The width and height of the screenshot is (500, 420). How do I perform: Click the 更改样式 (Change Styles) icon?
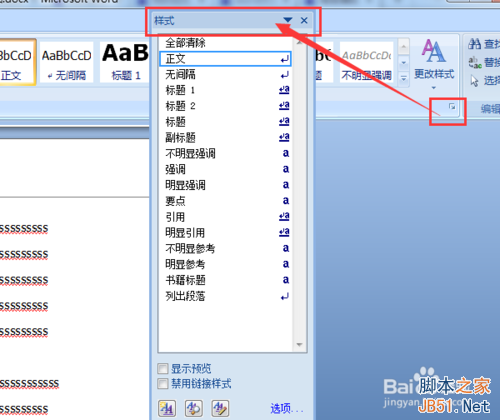[434, 51]
